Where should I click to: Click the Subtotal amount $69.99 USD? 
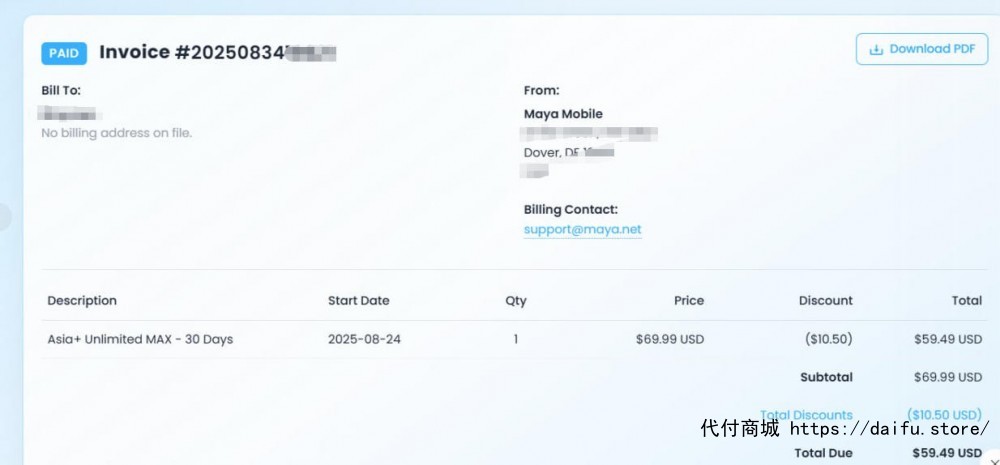tap(948, 377)
